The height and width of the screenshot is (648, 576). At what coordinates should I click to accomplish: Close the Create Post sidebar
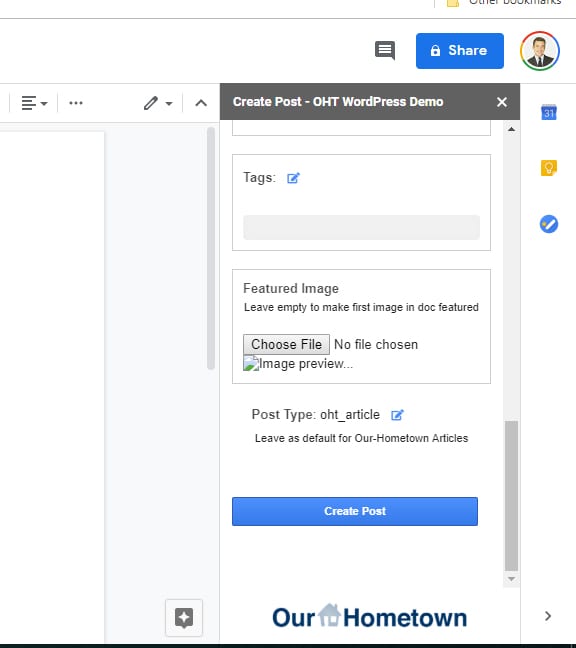pos(502,102)
